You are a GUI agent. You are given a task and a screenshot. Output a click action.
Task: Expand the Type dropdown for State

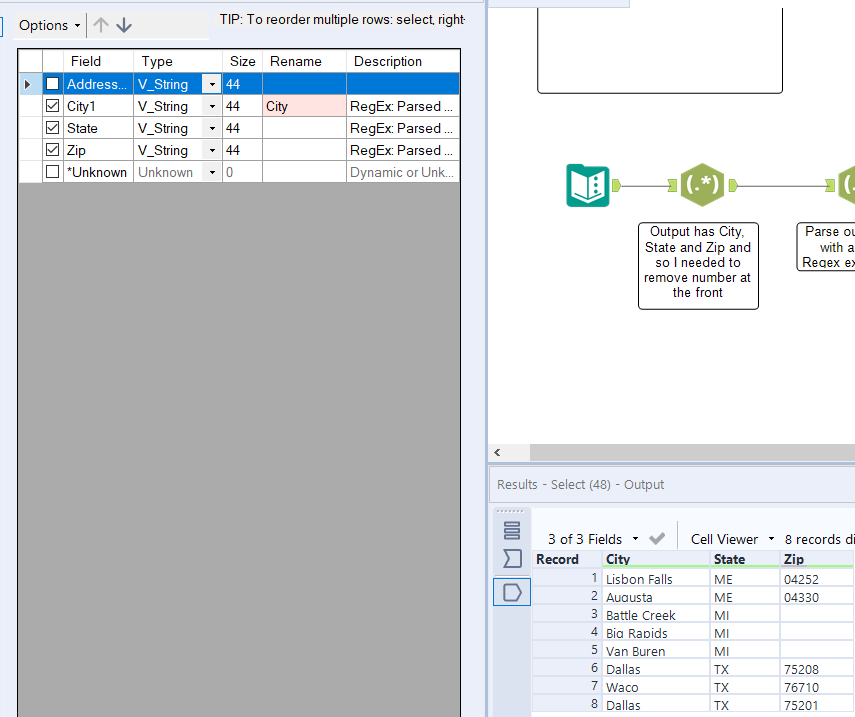coord(212,128)
